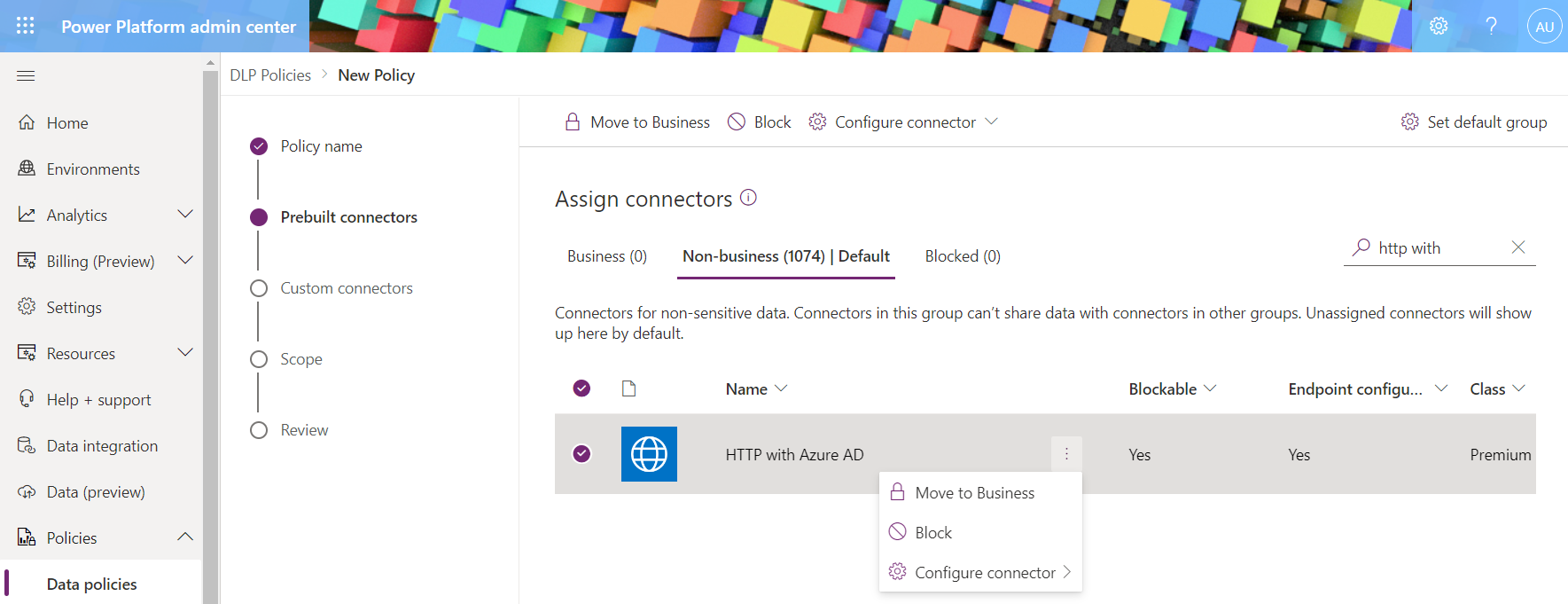Click the DLP Policies breadcrumb link
The width and height of the screenshot is (1568, 604).
[x=270, y=75]
